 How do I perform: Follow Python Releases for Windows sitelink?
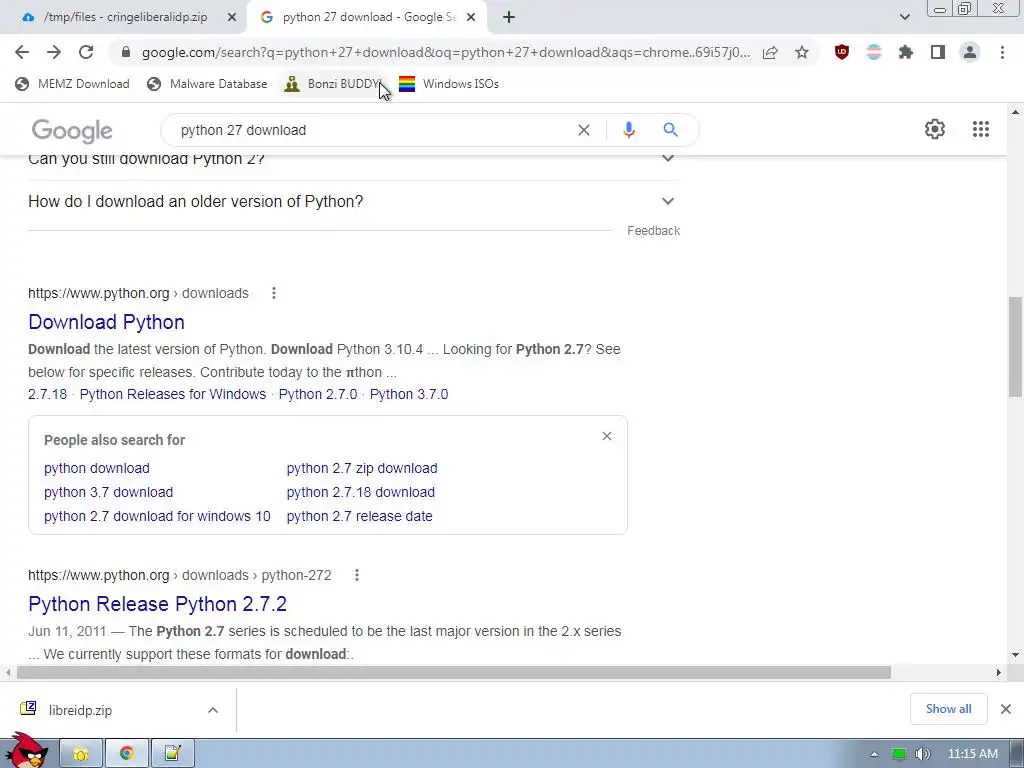pyautogui.click(x=173, y=394)
